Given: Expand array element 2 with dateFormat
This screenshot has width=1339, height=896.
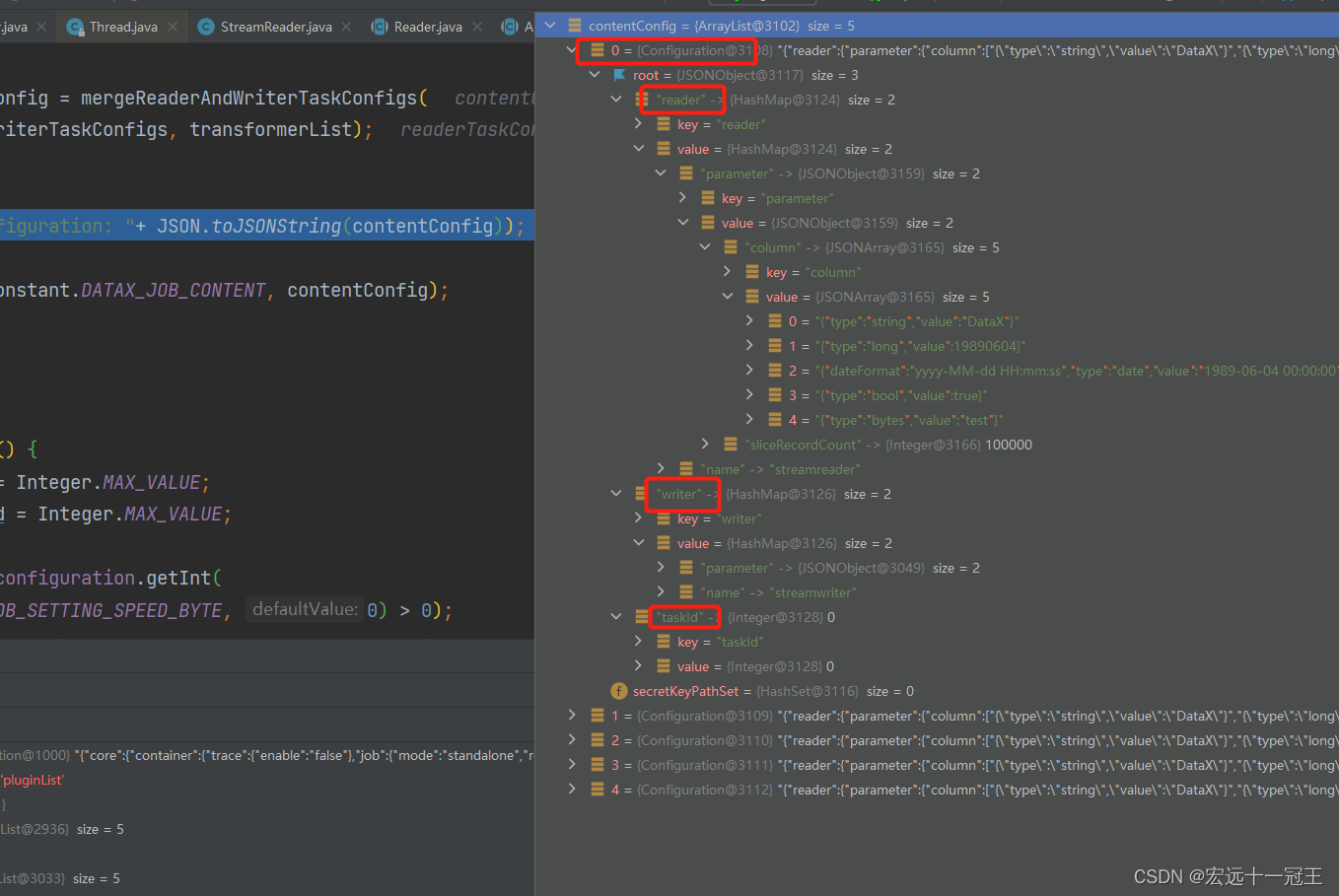Looking at the screenshot, I should coord(749,371).
